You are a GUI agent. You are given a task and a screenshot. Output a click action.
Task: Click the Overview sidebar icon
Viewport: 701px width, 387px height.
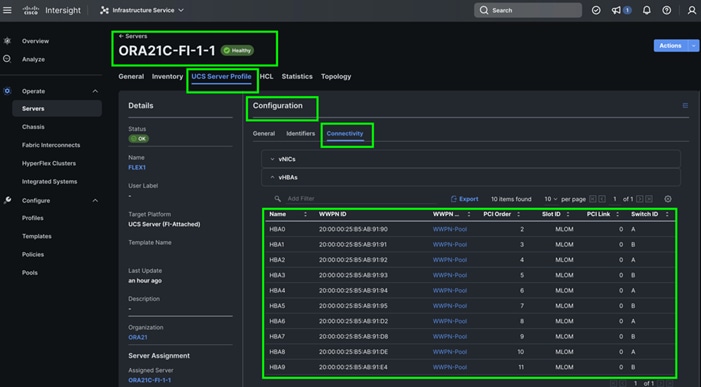7,41
